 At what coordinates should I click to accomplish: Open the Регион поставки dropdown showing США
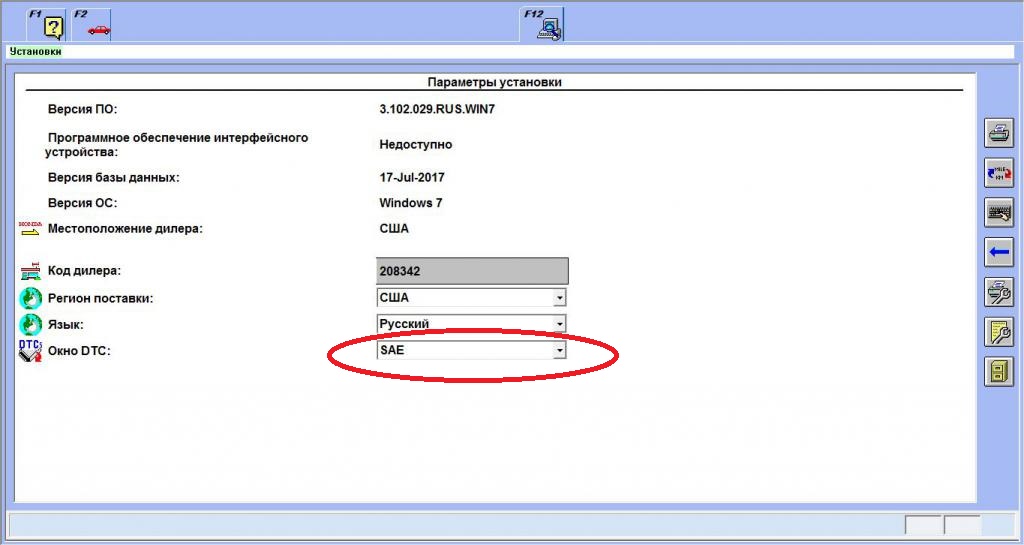click(x=471, y=298)
